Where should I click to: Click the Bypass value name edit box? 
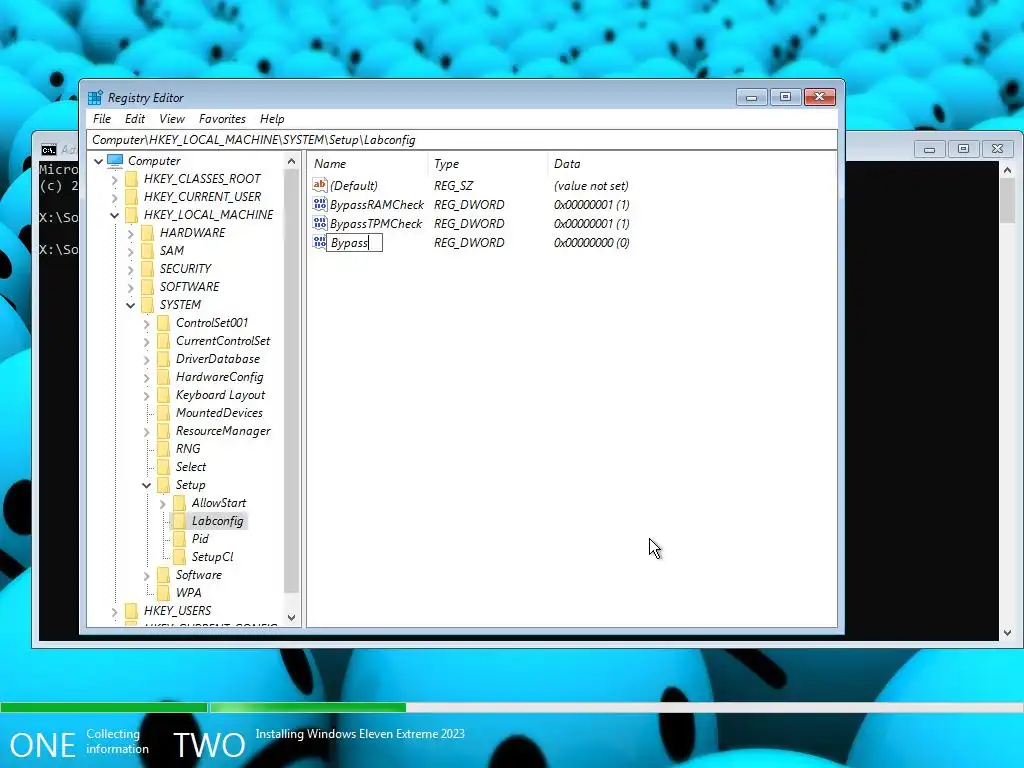(x=355, y=243)
